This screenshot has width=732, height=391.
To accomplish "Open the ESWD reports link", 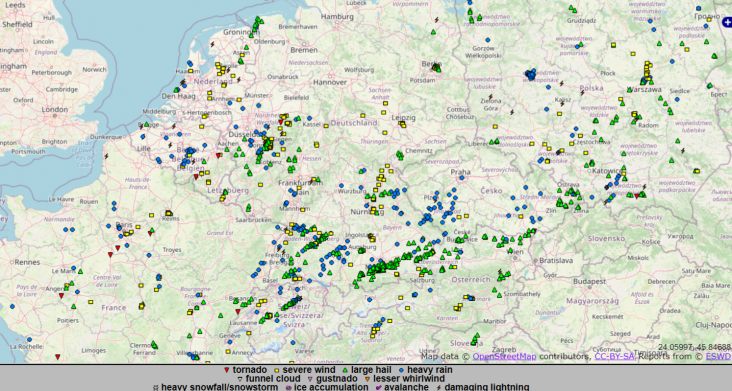I will click(718, 356).
